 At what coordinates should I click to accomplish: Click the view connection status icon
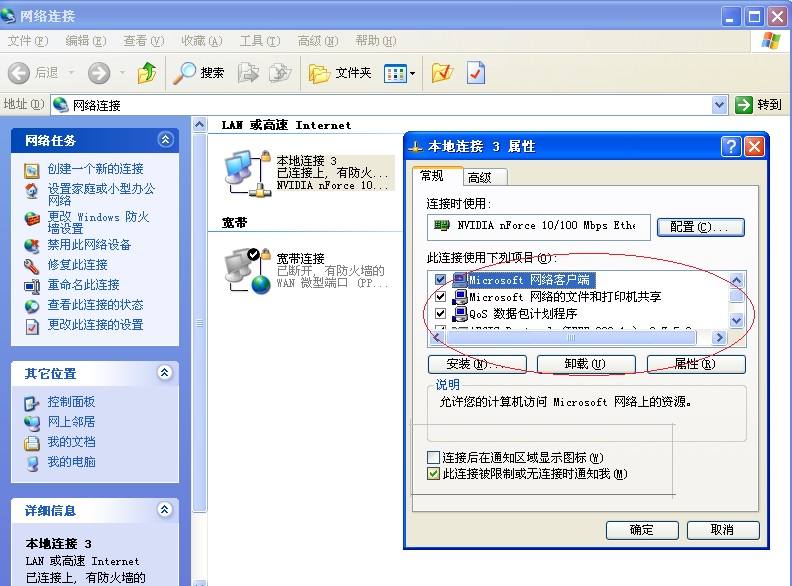(32, 306)
